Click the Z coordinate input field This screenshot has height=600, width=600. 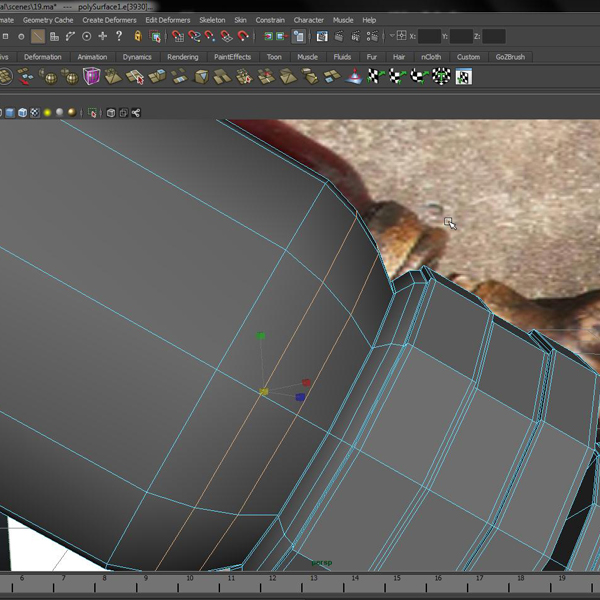[494, 36]
